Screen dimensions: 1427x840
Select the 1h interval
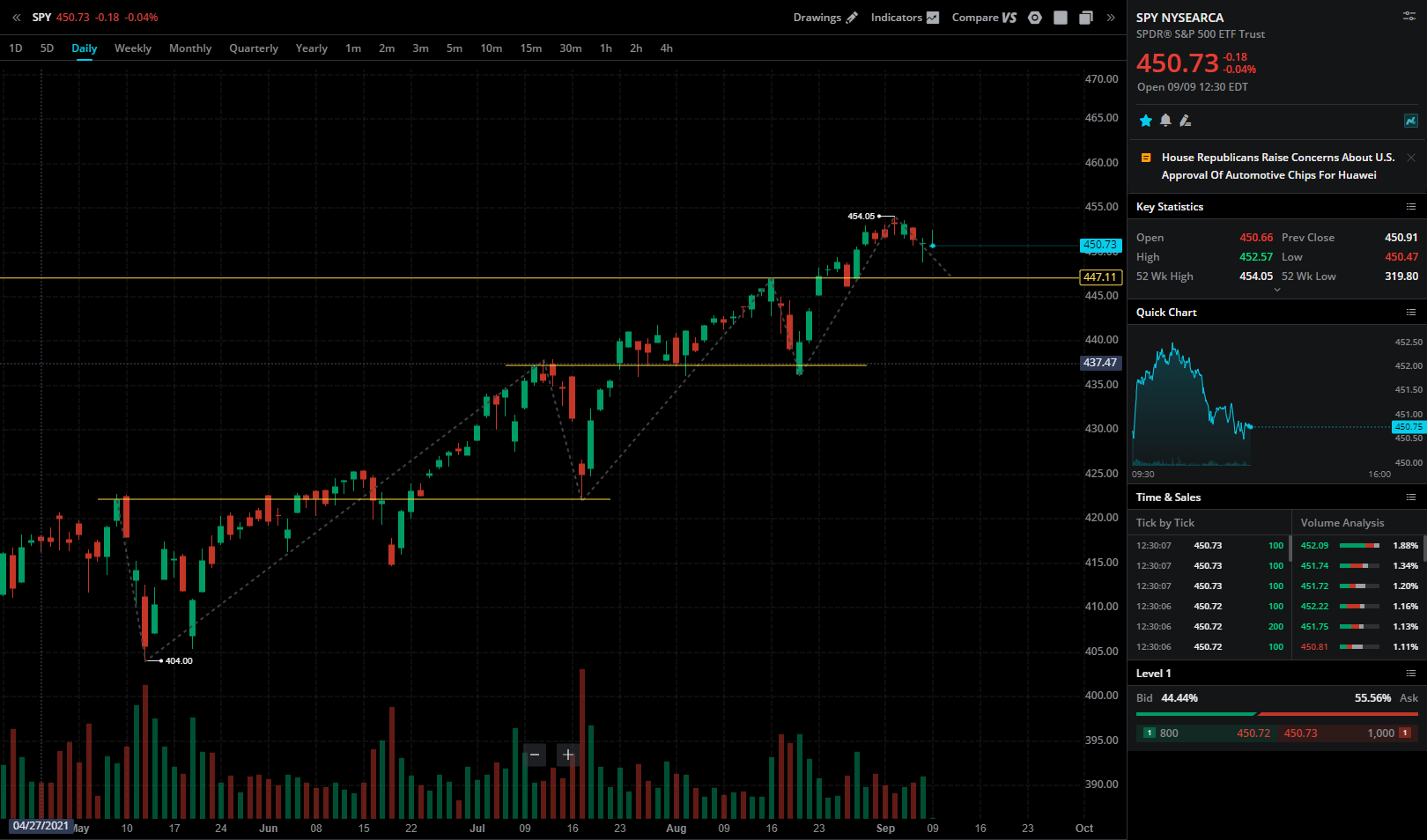point(606,48)
